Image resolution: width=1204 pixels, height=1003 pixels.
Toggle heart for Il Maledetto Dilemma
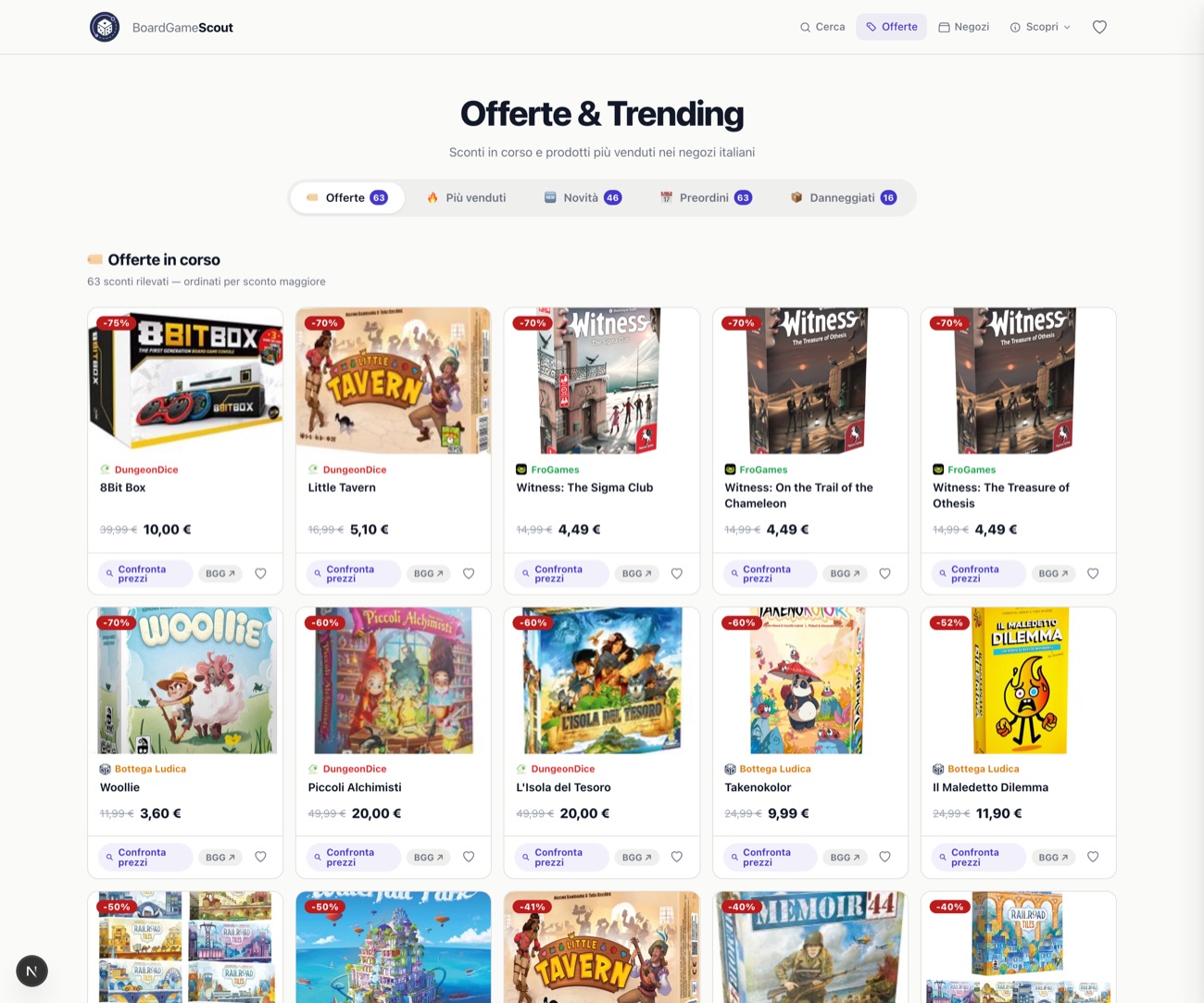pos(1093,857)
